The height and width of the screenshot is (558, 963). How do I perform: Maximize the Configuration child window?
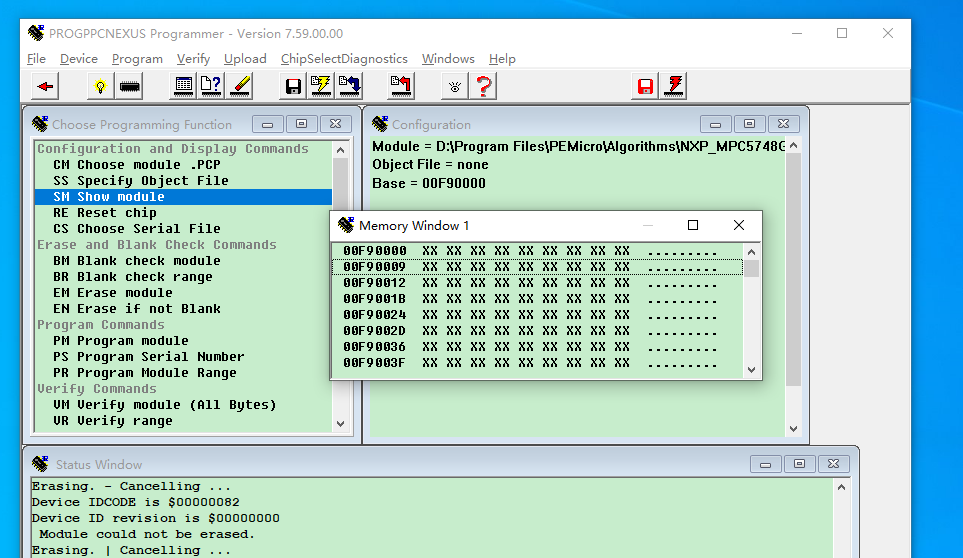point(749,124)
